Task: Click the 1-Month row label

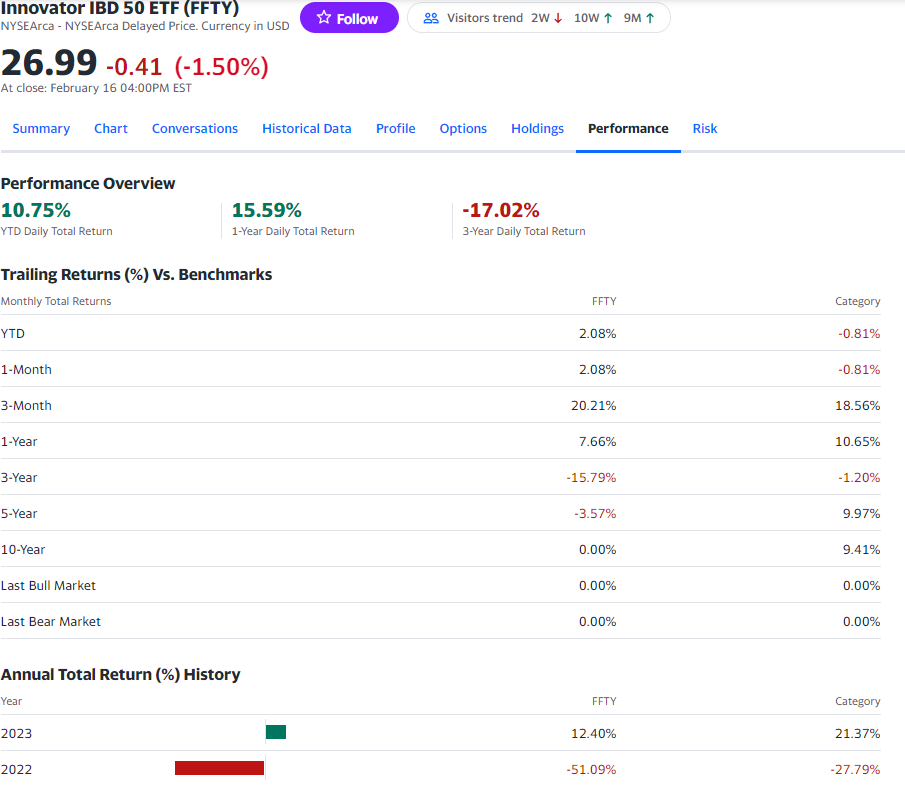Action: tap(27, 369)
